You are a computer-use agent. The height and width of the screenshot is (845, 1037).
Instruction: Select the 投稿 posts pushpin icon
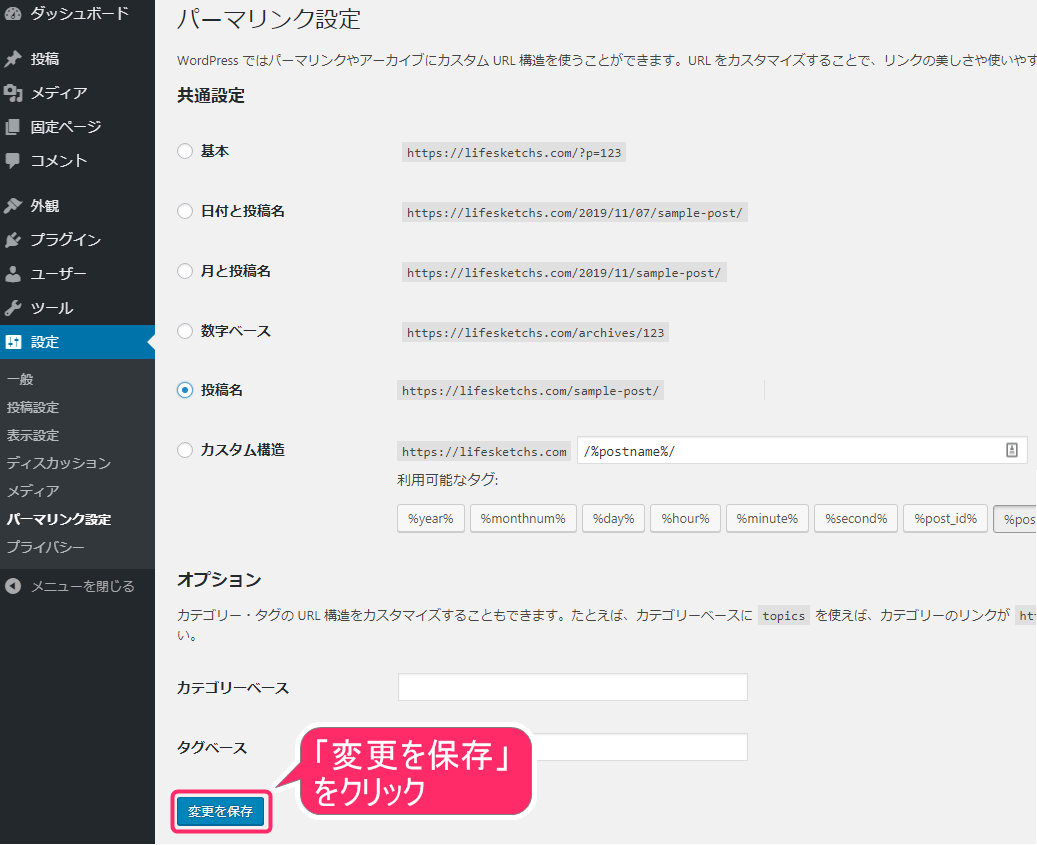13,58
